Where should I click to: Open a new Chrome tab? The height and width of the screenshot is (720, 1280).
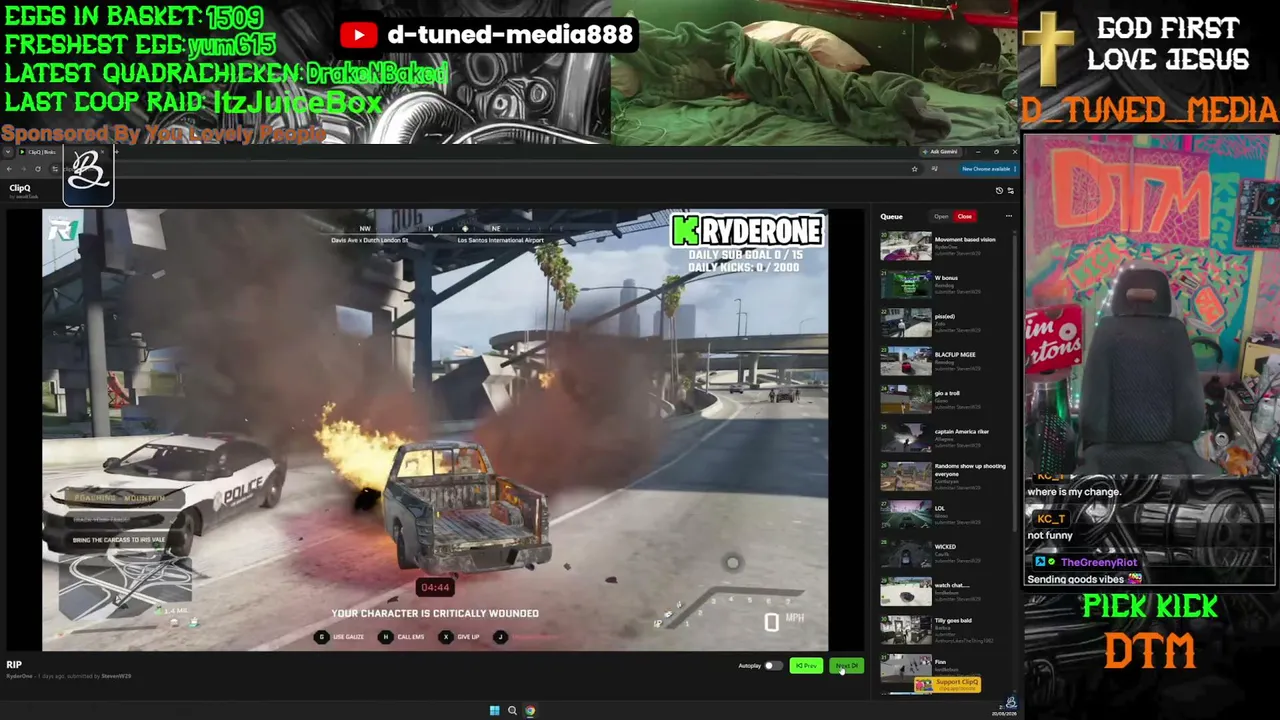click(115, 152)
